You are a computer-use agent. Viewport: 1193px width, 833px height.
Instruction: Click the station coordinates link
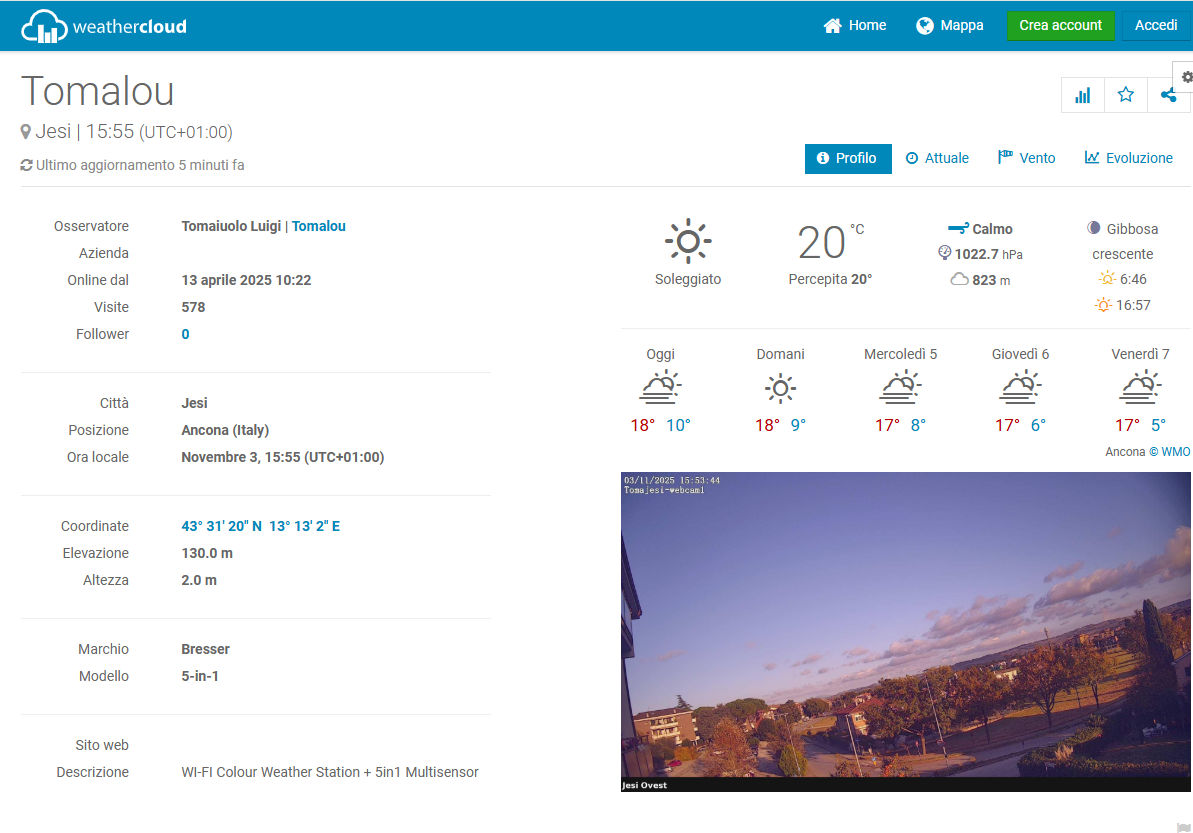click(x=260, y=526)
